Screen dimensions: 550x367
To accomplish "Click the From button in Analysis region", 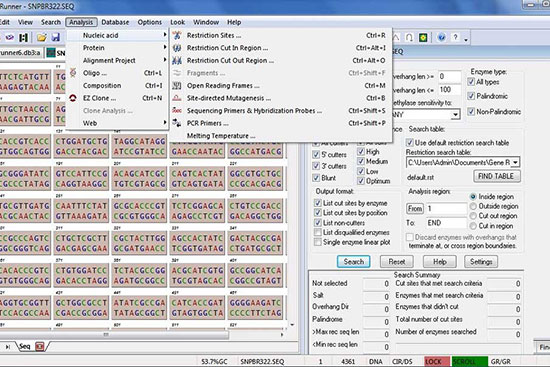I will tap(415, 209).
